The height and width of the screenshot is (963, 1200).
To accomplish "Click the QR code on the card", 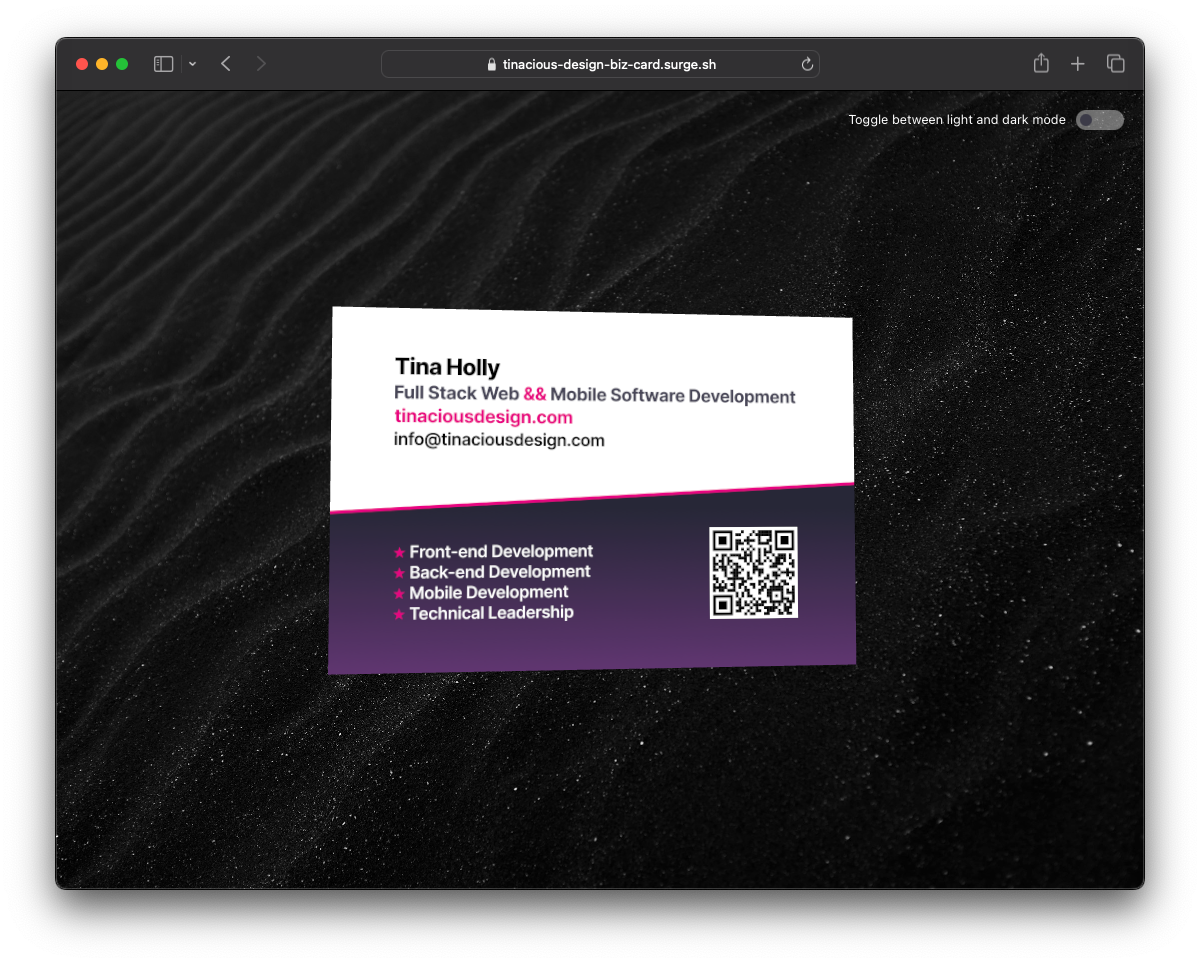I will click(754, 573).
